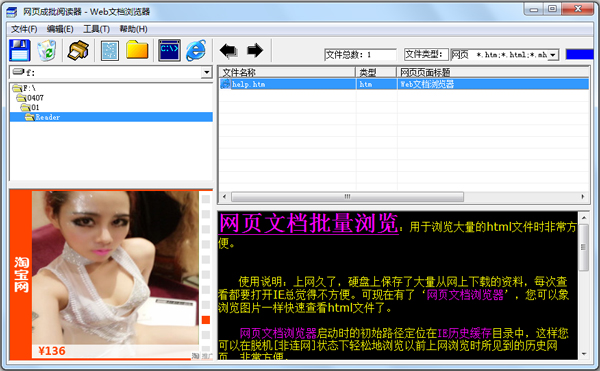Minimize the Web文档浏览器 window
Screen dimensions: 600x371
pos(534,9)
